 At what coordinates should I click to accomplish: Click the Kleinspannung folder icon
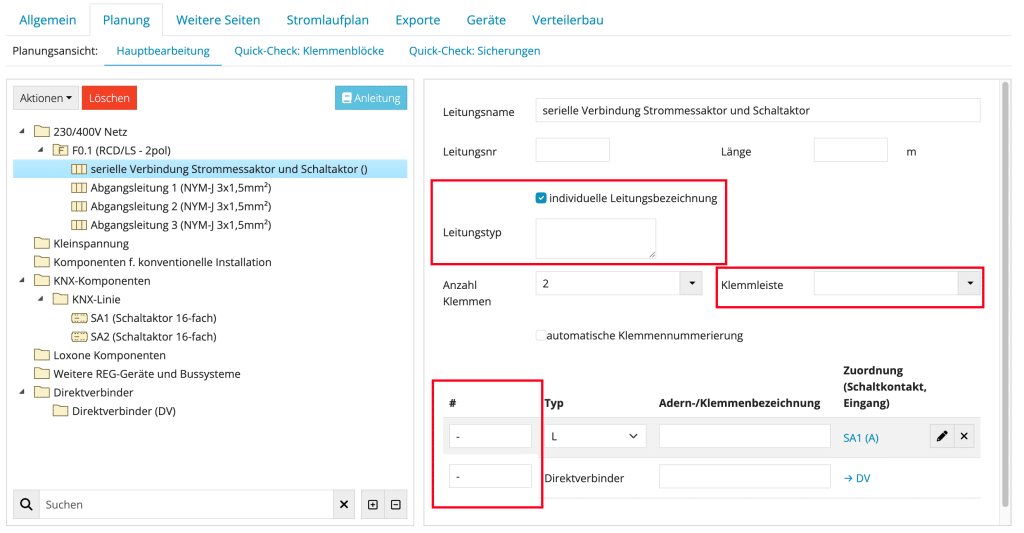coord(42,243)
